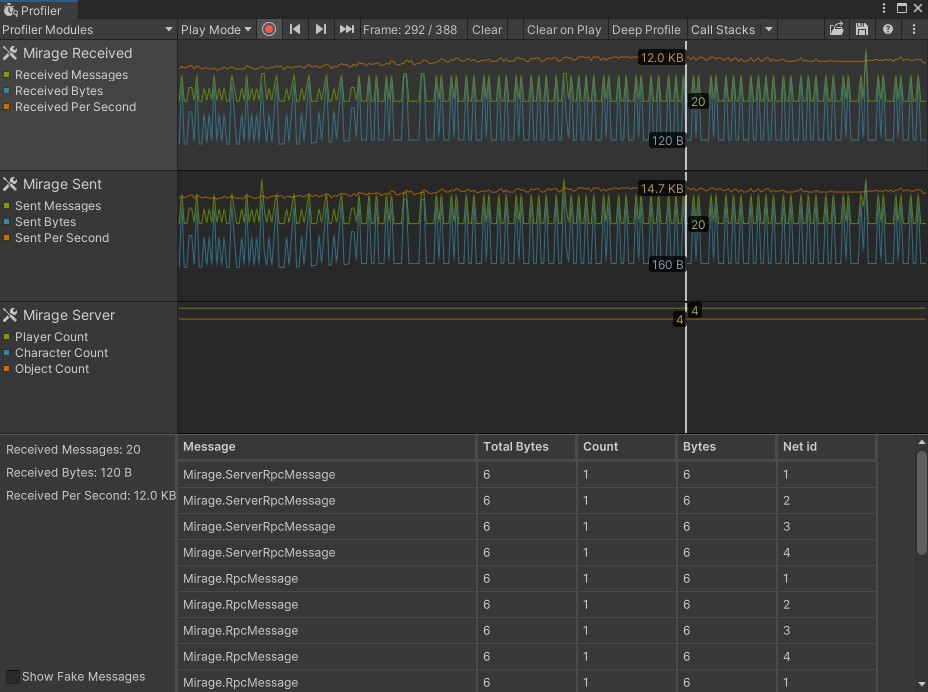
Task: Step to the next frame
Action: 321,30
